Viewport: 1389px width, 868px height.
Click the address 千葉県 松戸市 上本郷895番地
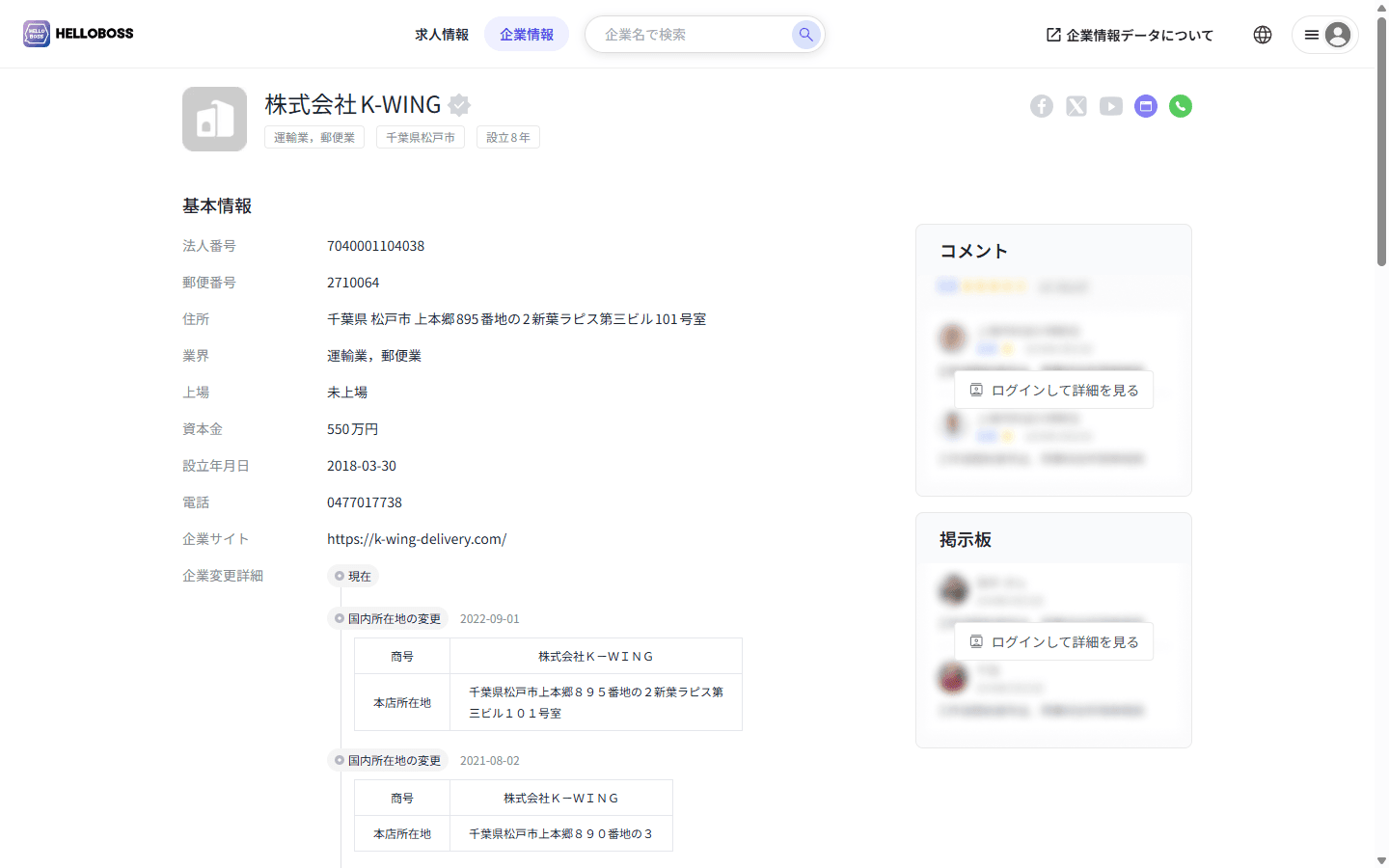[517, 319]
